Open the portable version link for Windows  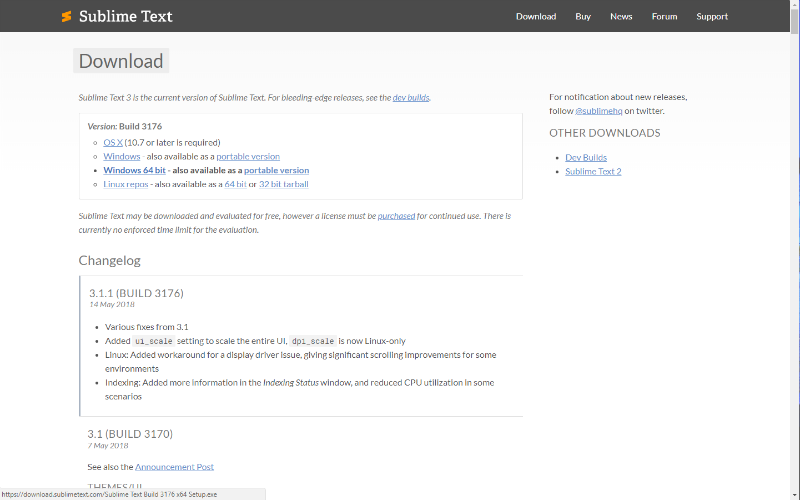point(248,156)
